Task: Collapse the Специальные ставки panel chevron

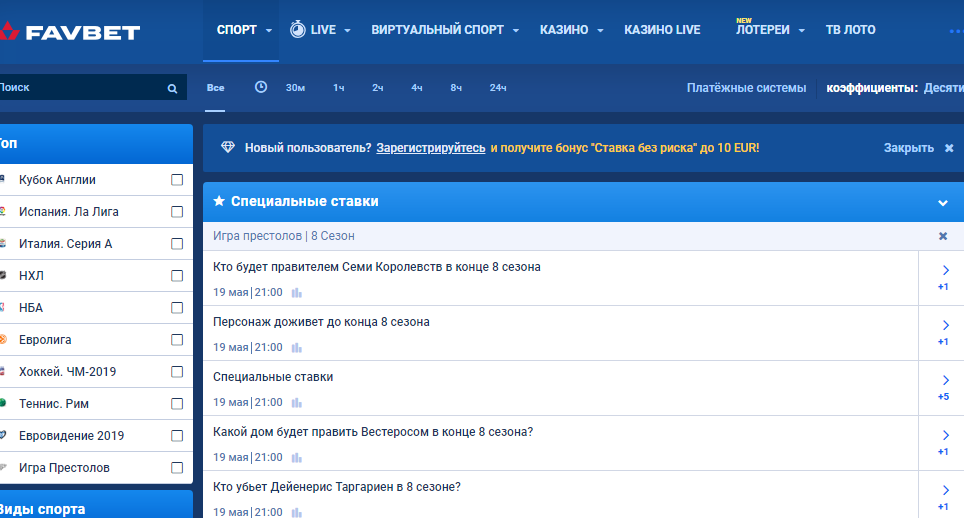Action: 942,203
